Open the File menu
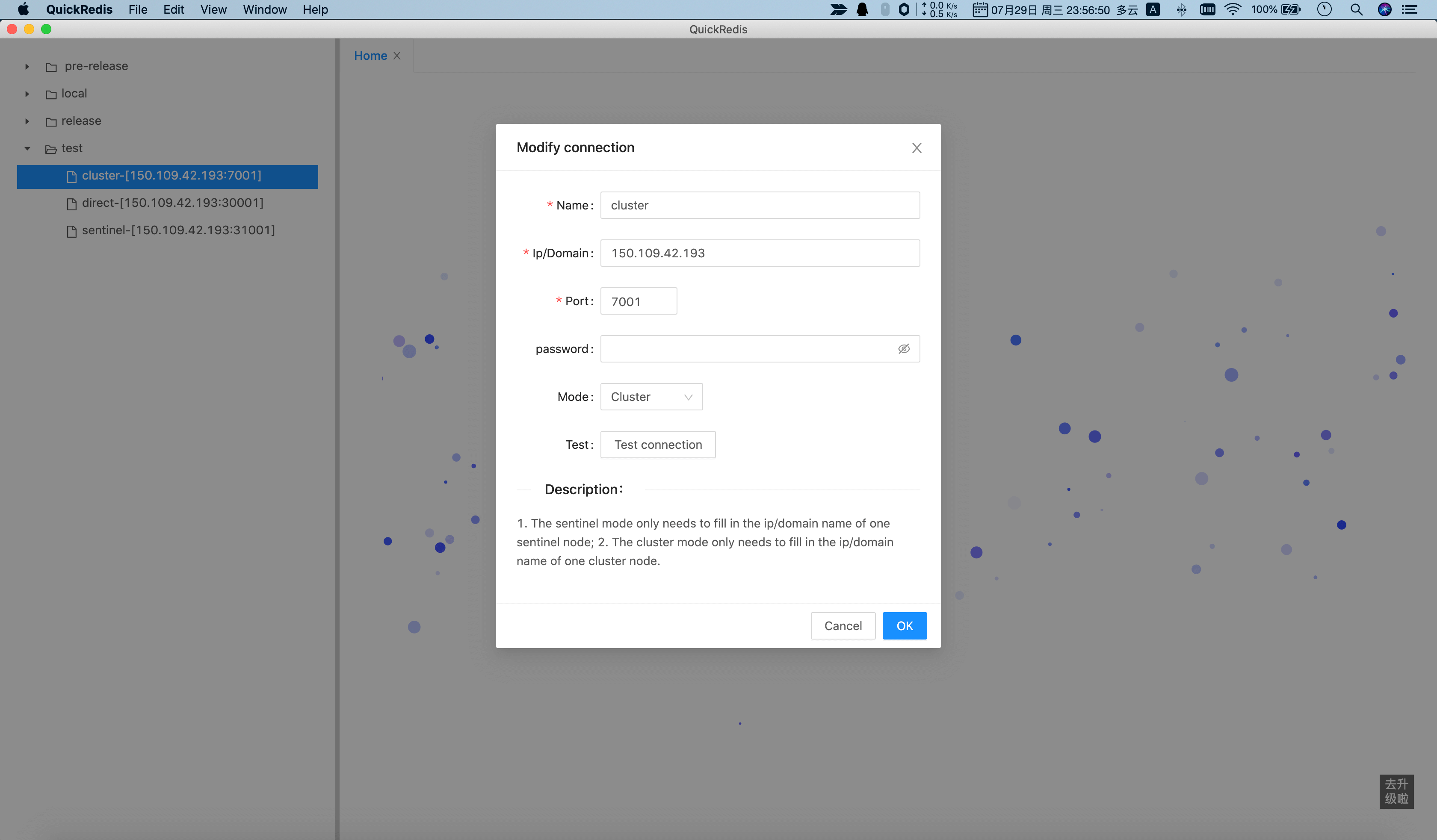Image resolution: width=1437 pixels, height=840 pixels. pyautogui.click(x=137, y=10)
